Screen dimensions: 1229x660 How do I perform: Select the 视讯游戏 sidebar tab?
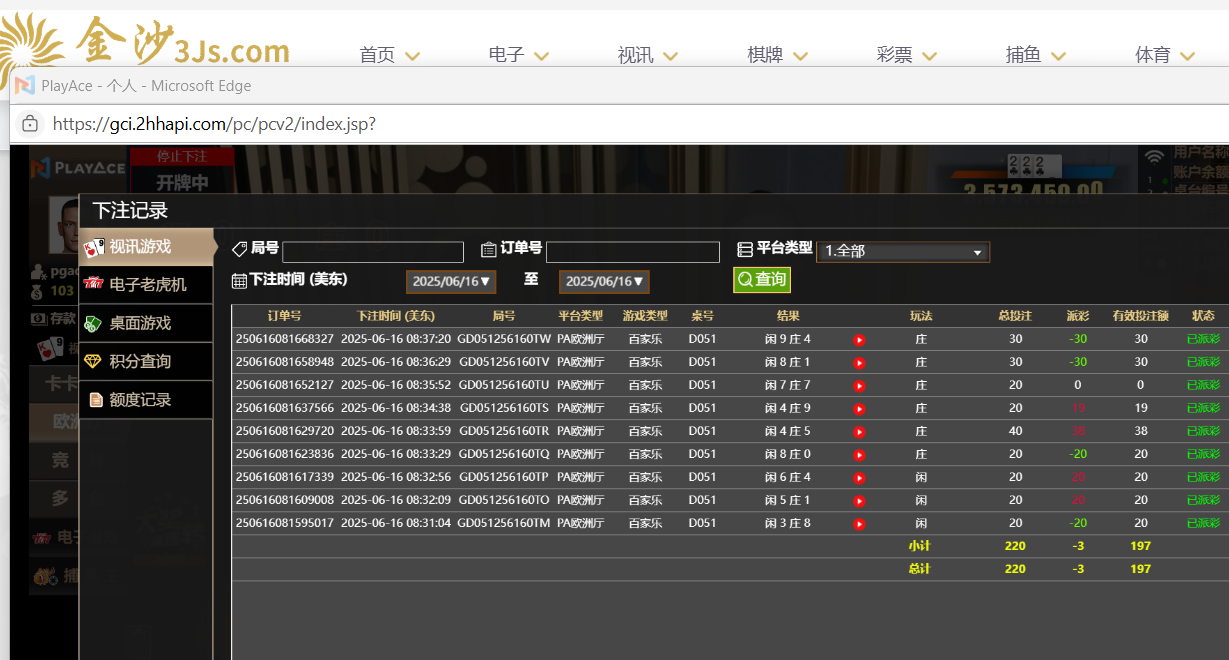point(148,247)
